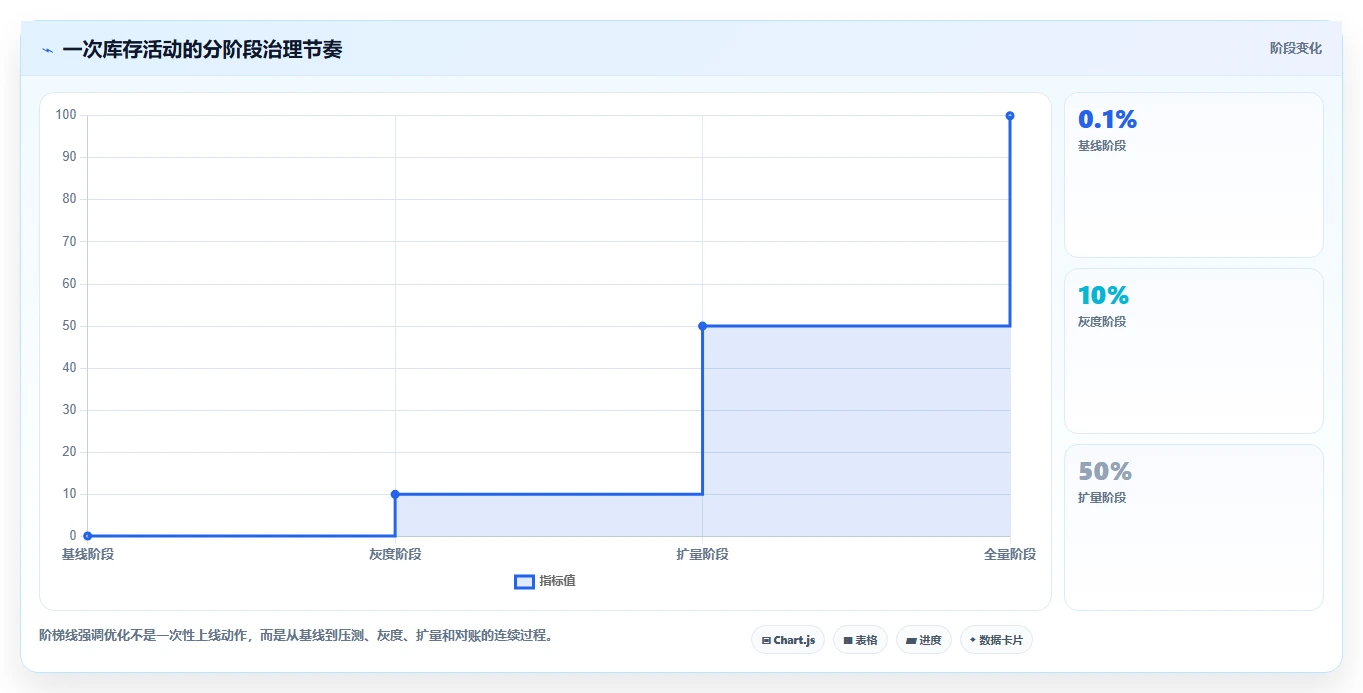Click the y-axis value 70
The height and width of the screenshot is (693, 1363).
tap(69, 241)
